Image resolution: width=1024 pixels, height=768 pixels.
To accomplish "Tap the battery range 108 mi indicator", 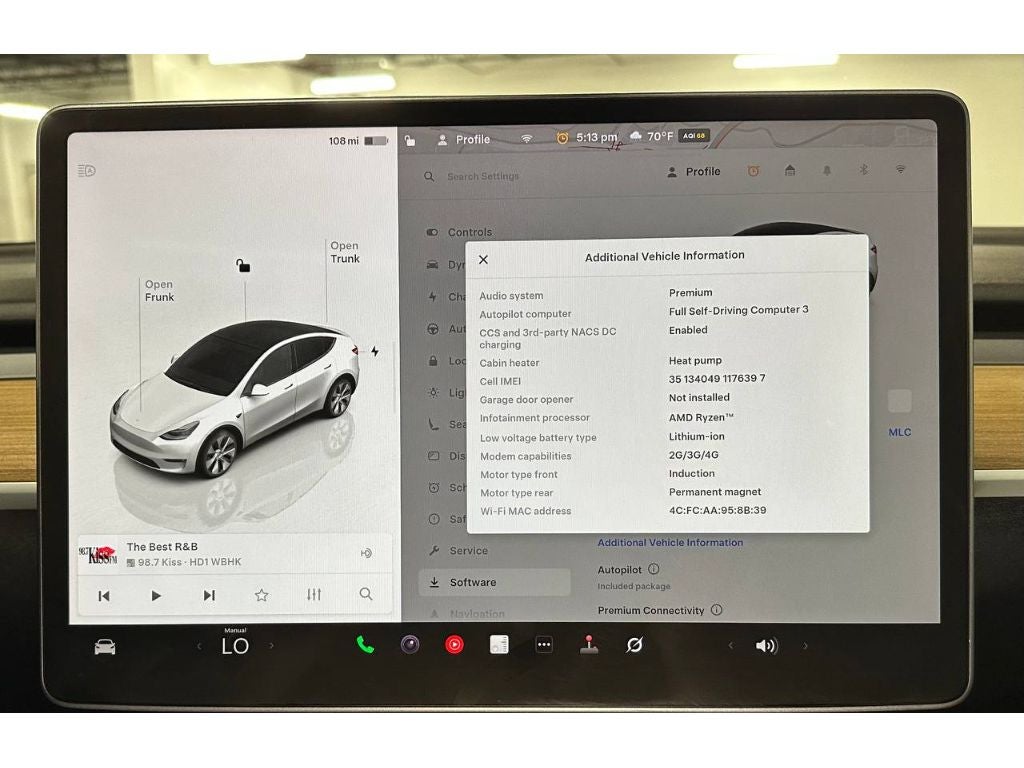I will [359, 140].
